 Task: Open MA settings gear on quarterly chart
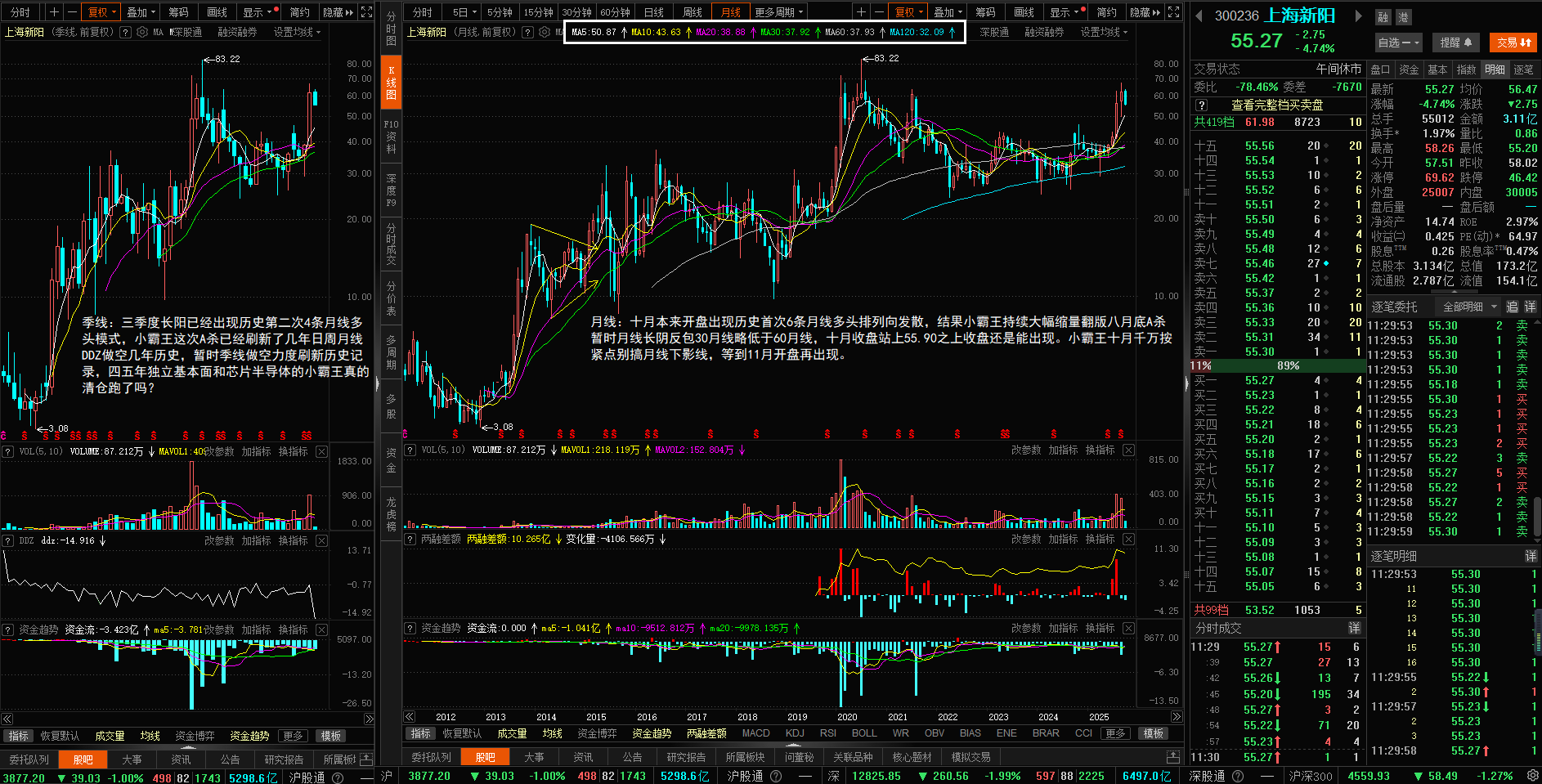142,32
